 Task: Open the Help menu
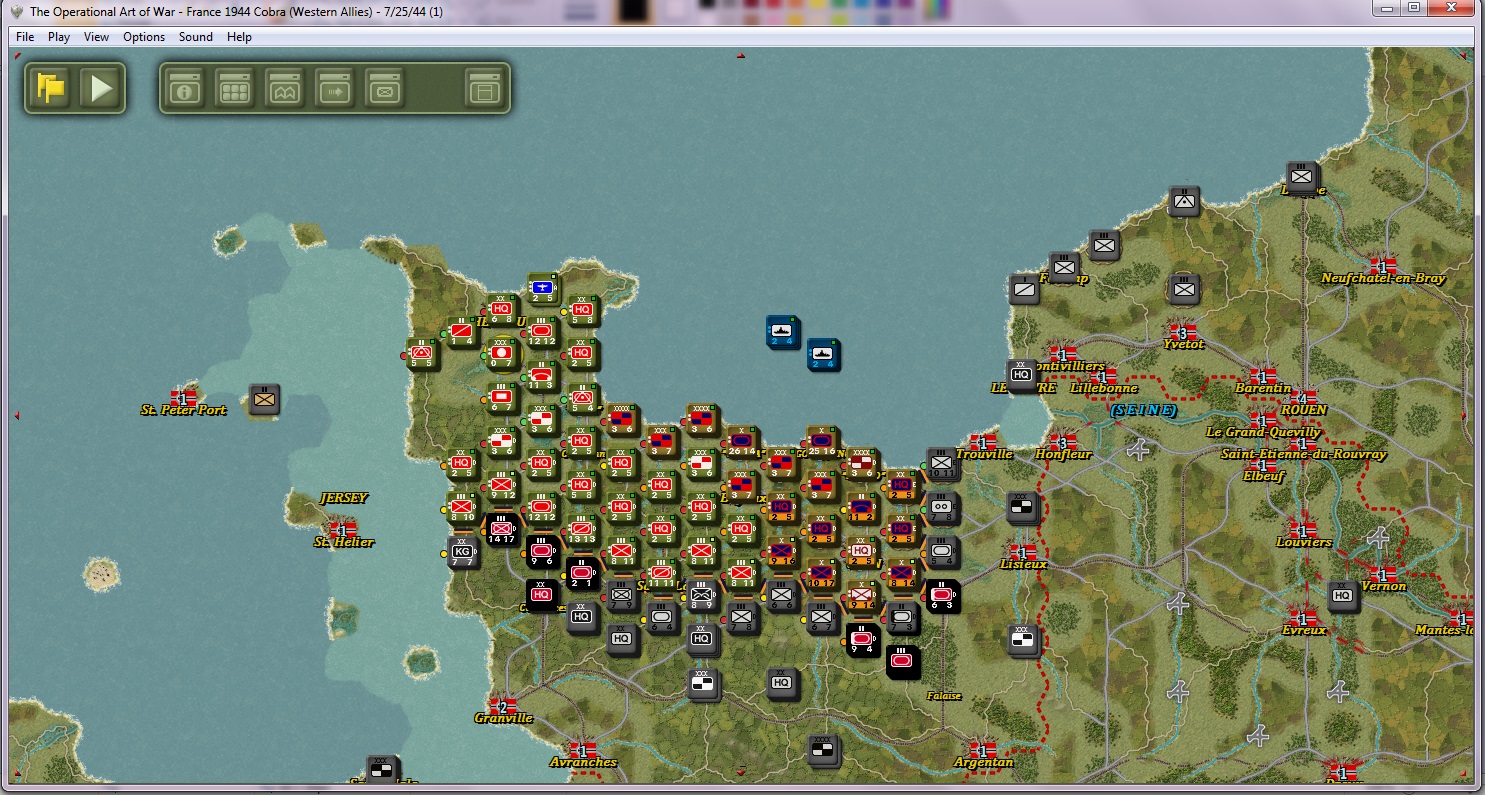coord(239,37)
